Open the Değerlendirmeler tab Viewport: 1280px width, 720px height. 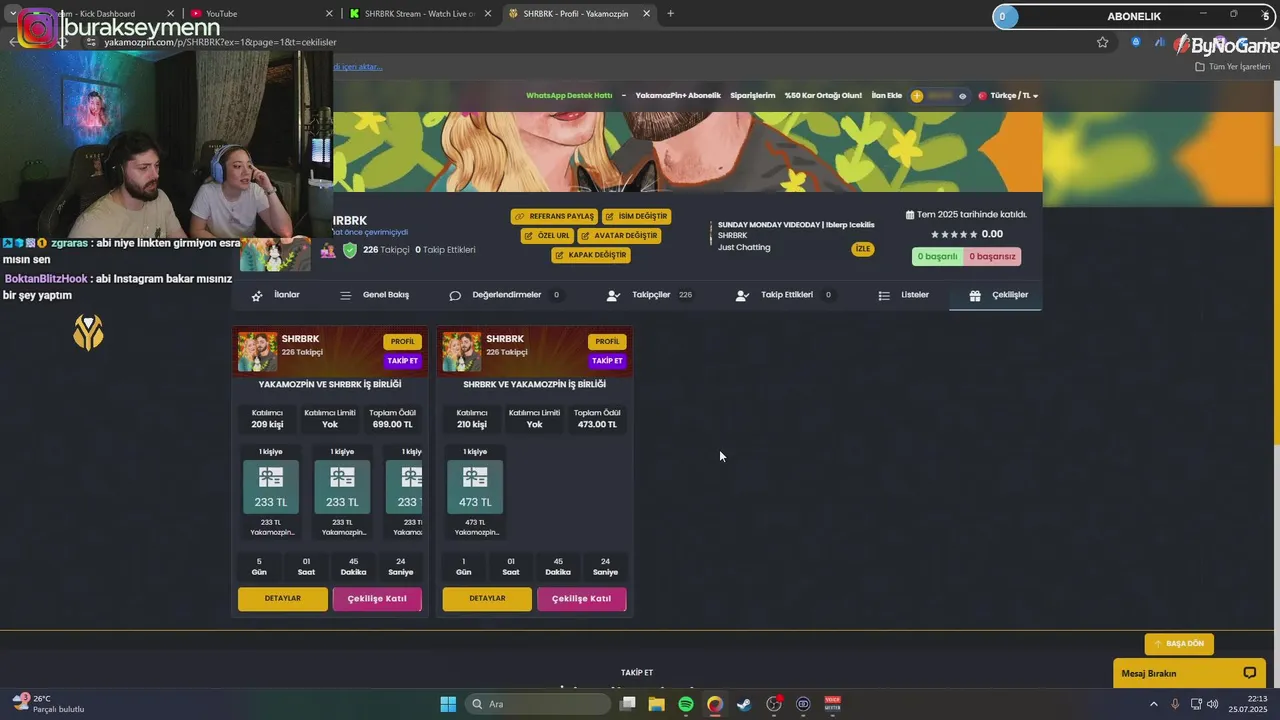(505, 295)
